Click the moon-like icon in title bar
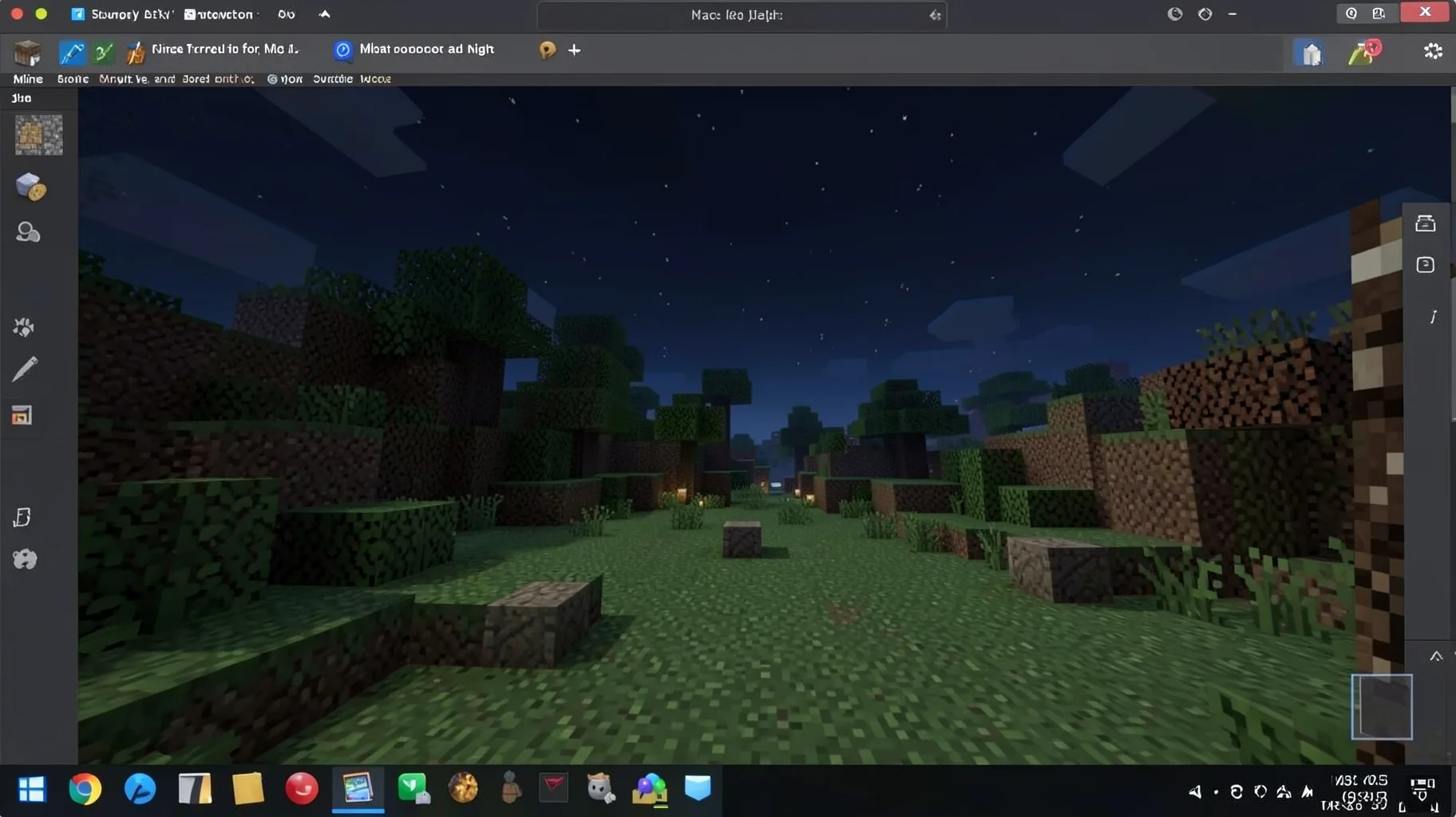Image resolution: width=1456 pixels, height=817 pixels. coord(1174,14)
